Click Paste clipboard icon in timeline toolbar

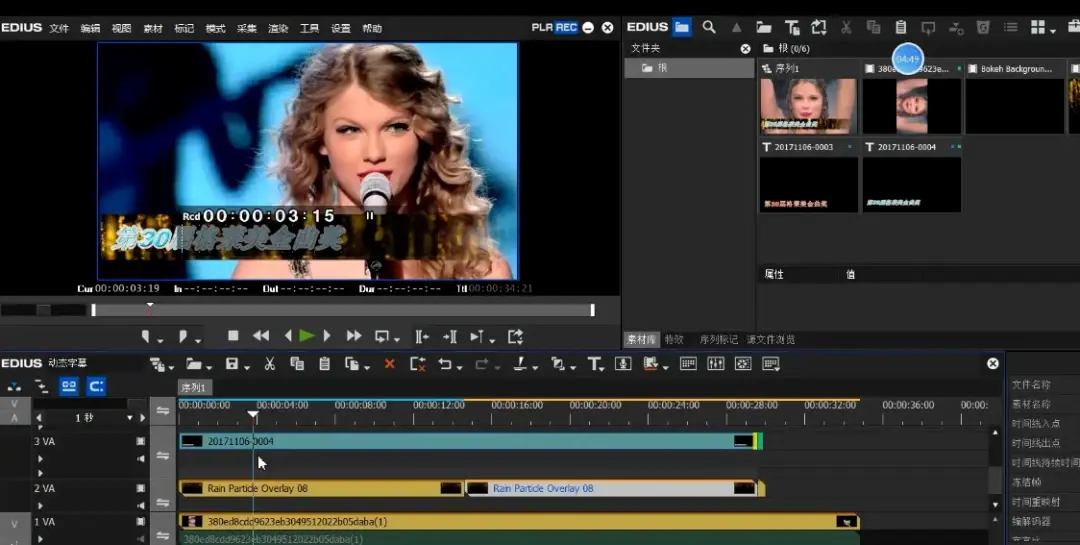(324, 363)
